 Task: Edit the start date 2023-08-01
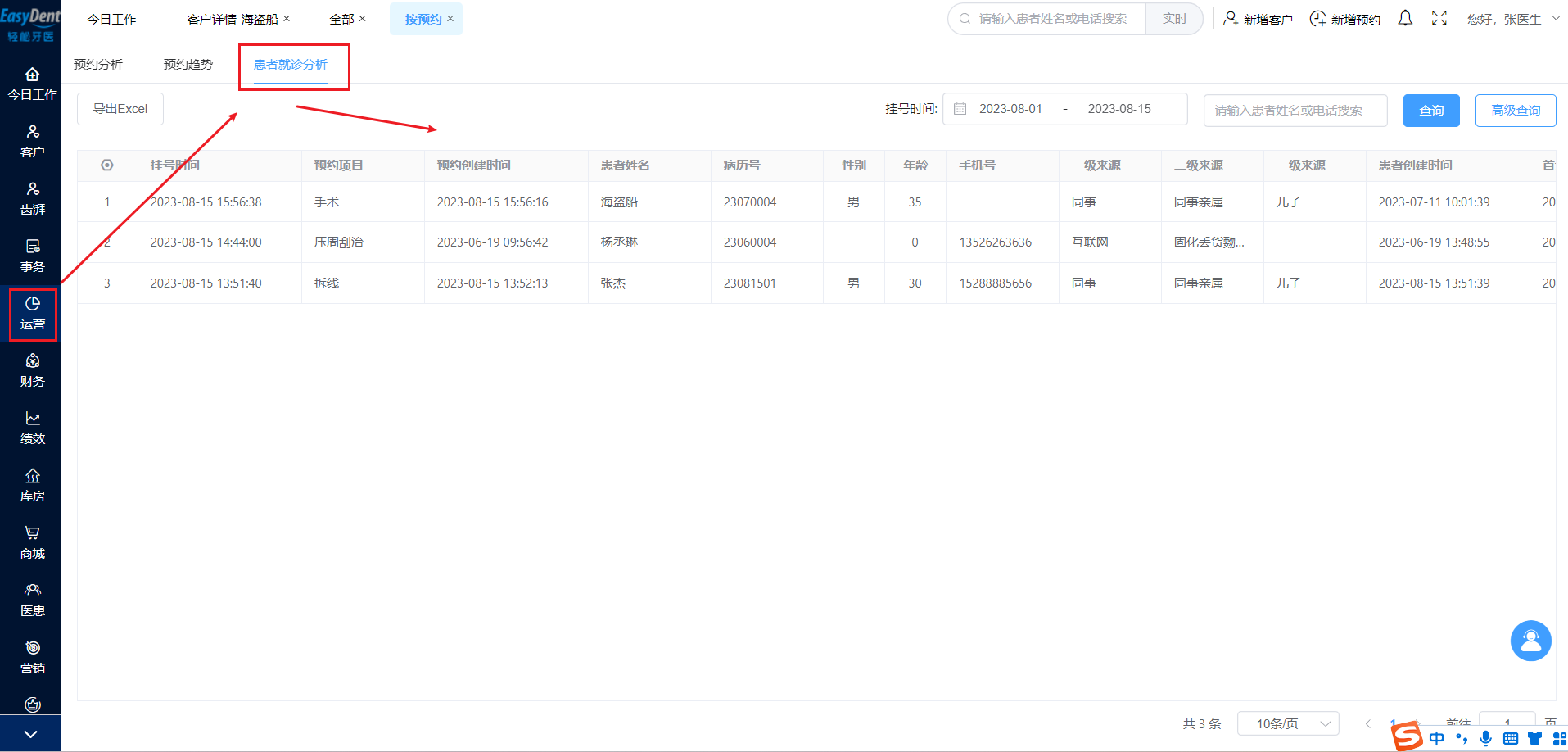point(1010,109)
